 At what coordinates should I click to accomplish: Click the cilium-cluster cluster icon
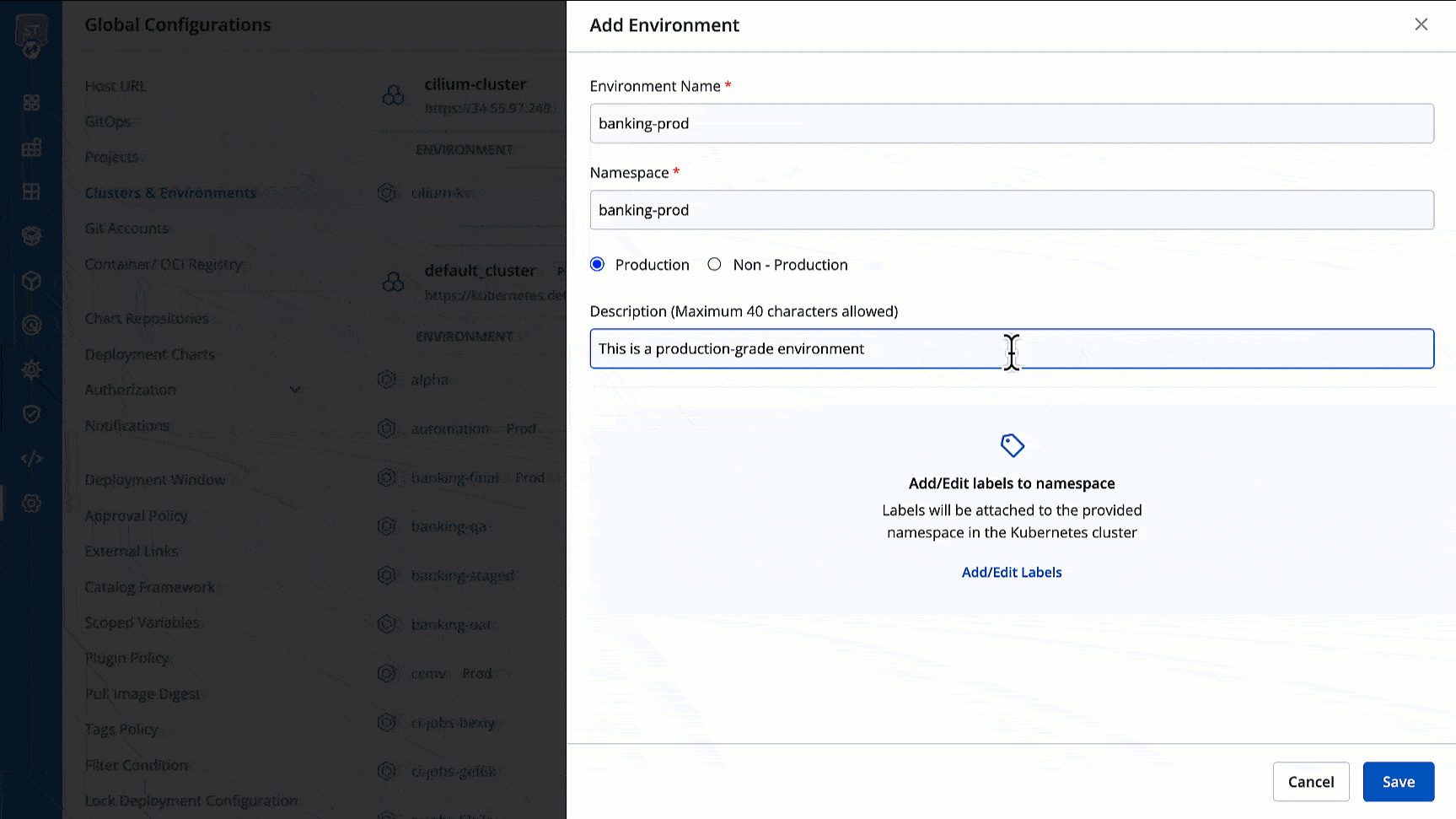(x=393, y=95)
